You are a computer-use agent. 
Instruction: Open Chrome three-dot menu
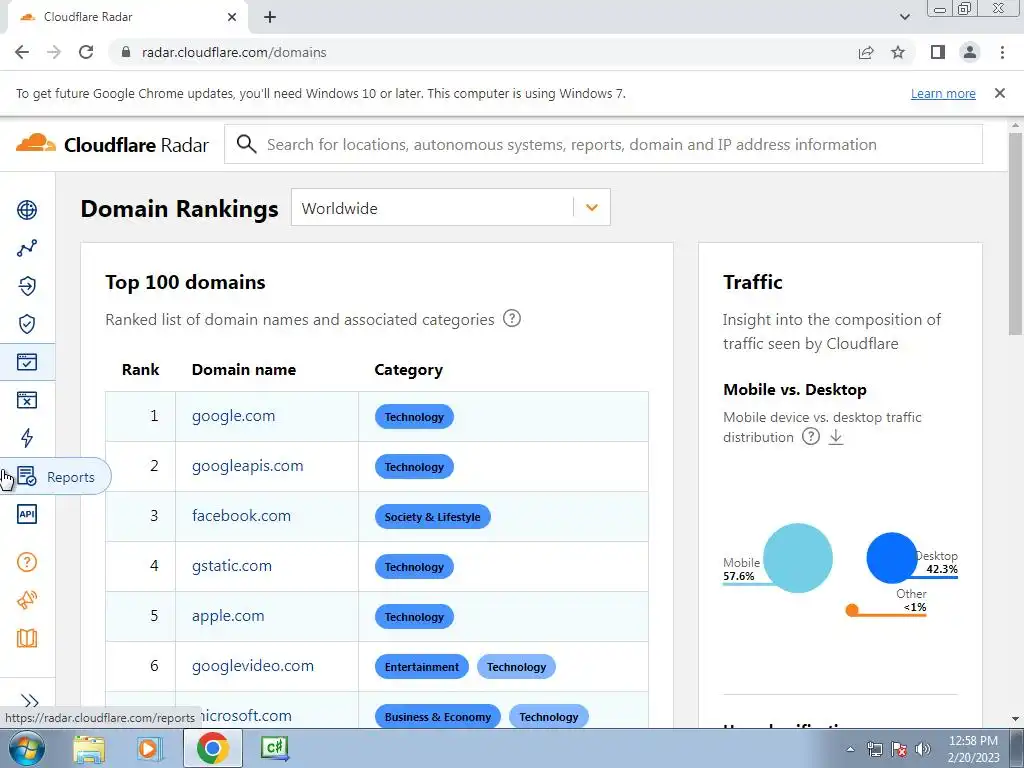tap(1002, 52)
